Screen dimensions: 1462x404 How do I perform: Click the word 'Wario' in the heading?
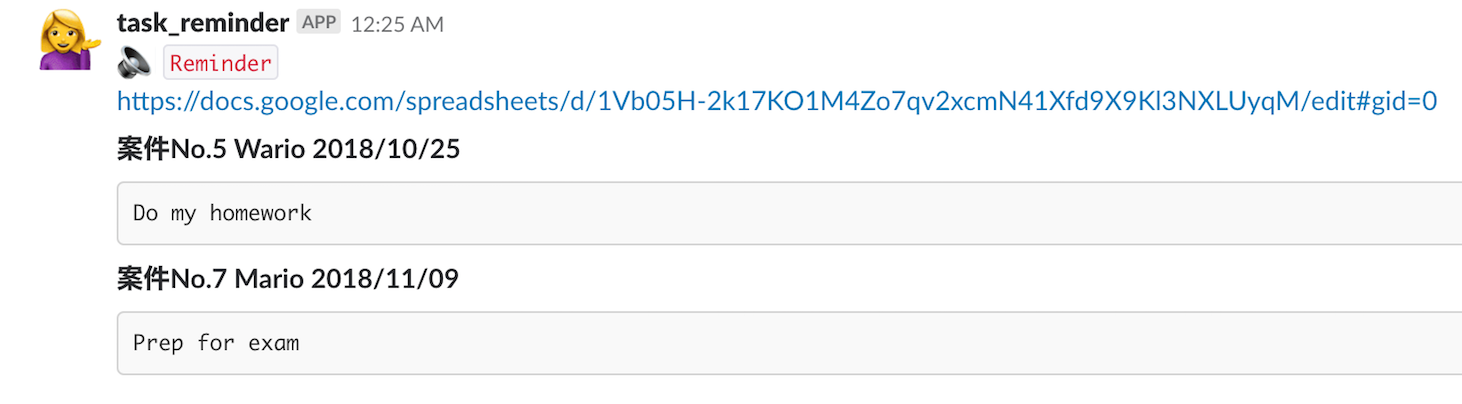270,149
